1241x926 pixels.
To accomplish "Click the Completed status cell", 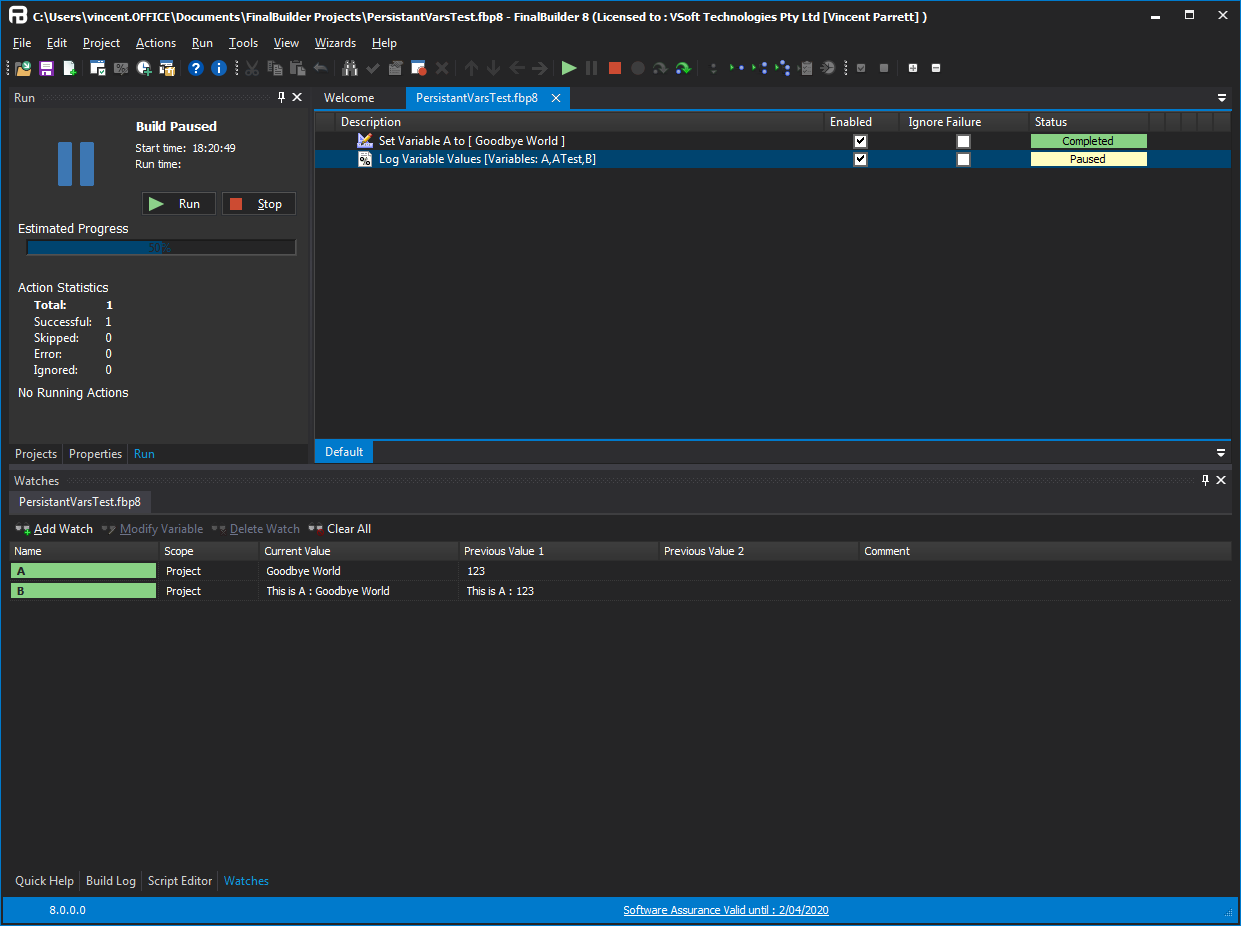I will 1088,141.
